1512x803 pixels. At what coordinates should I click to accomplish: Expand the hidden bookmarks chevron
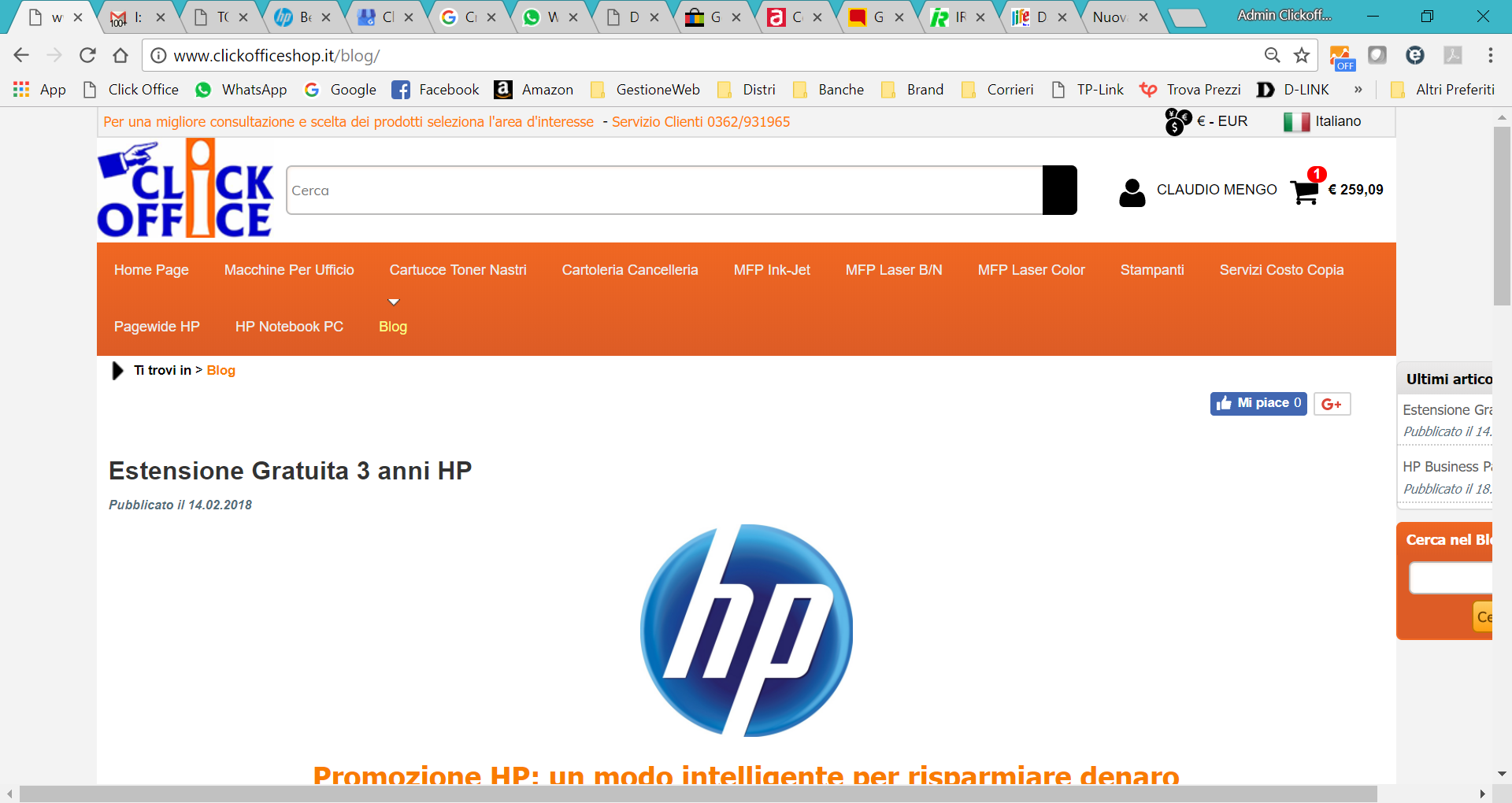tap(1358, 90)
